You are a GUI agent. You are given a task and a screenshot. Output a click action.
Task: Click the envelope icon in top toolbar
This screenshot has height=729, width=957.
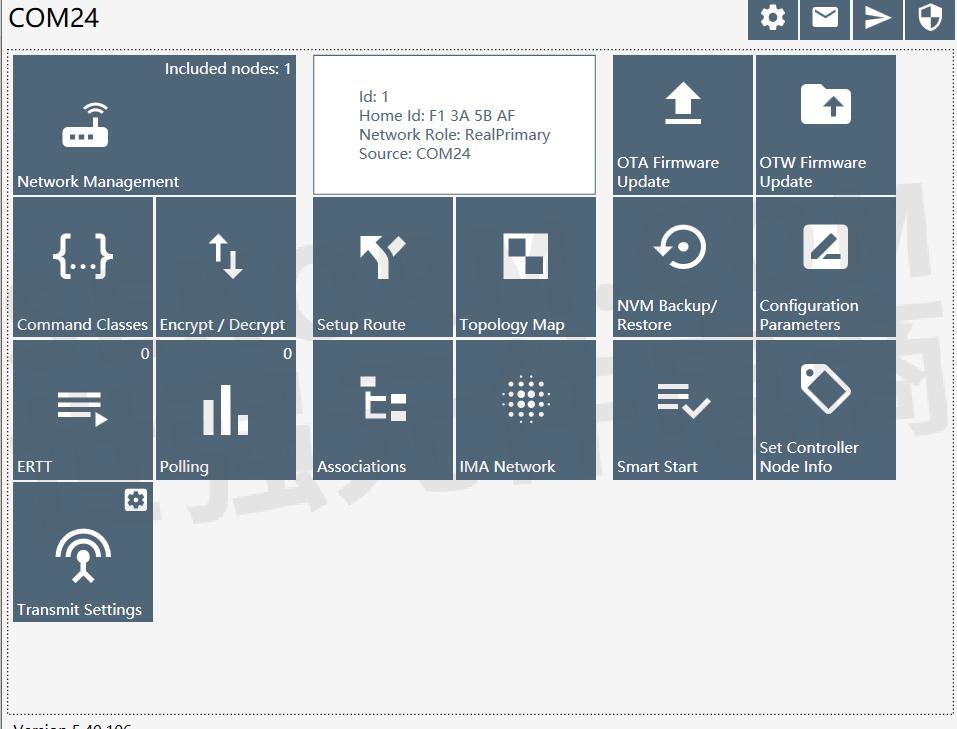pos(825,19)
